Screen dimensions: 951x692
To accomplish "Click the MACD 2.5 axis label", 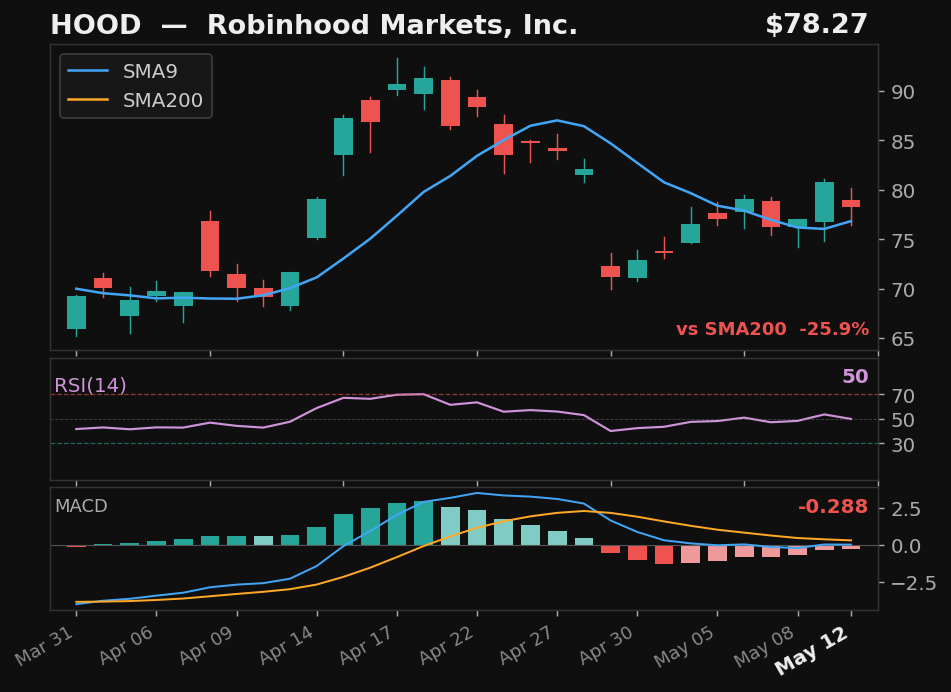I will pos(906,509).
